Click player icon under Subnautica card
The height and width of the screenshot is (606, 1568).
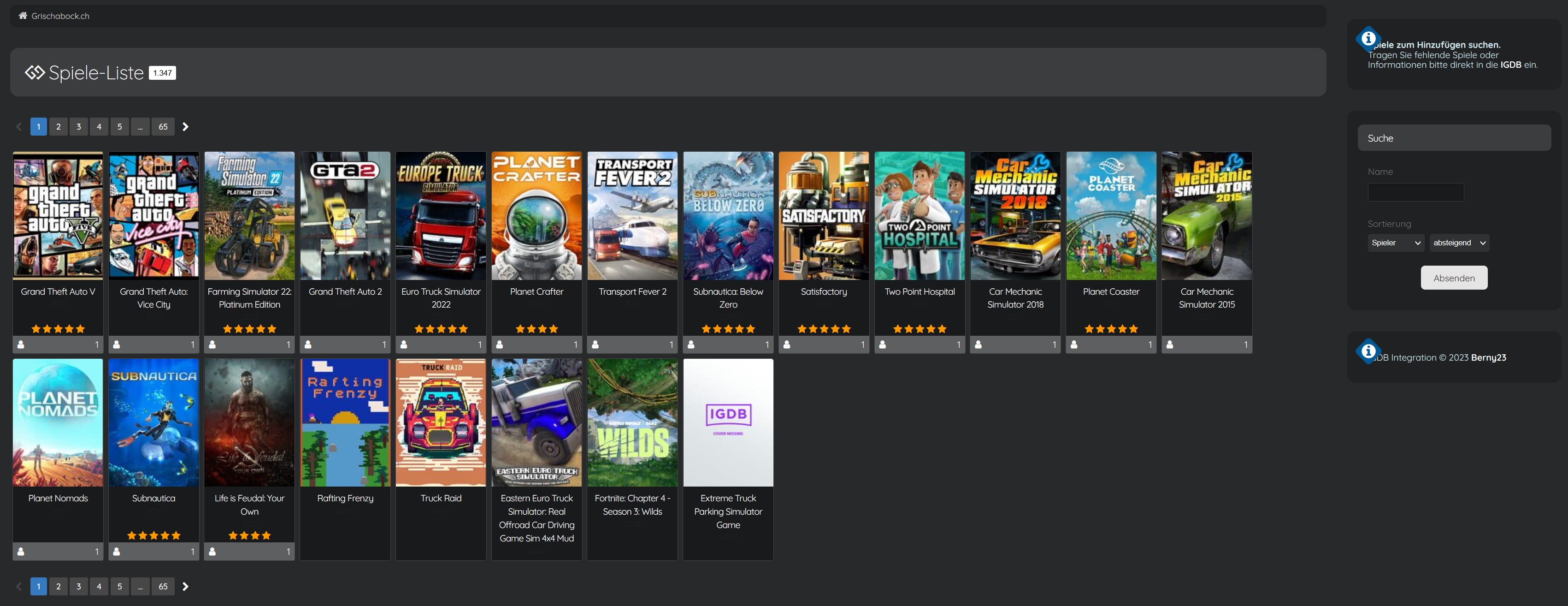[116, 552]
